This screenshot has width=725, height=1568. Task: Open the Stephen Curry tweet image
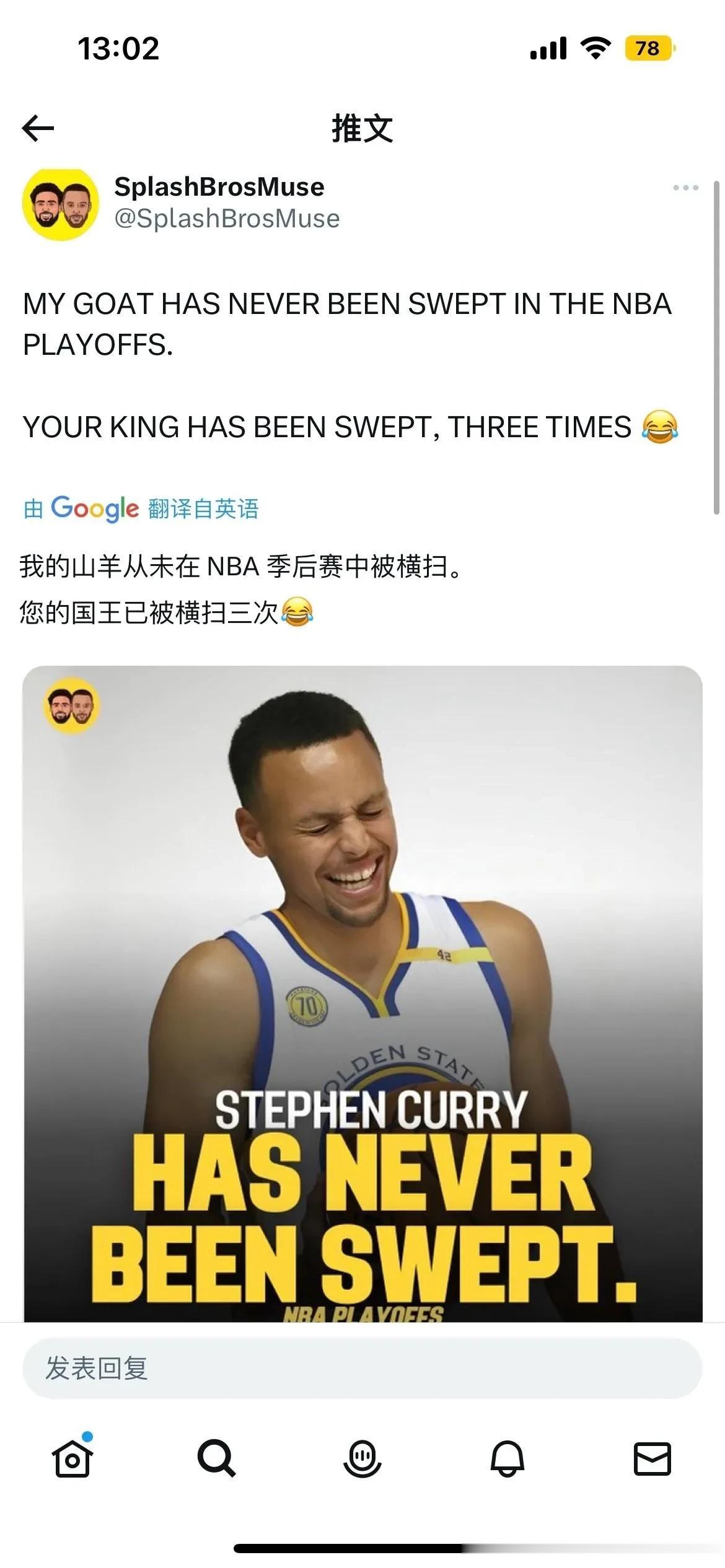(x=362, y=993)
